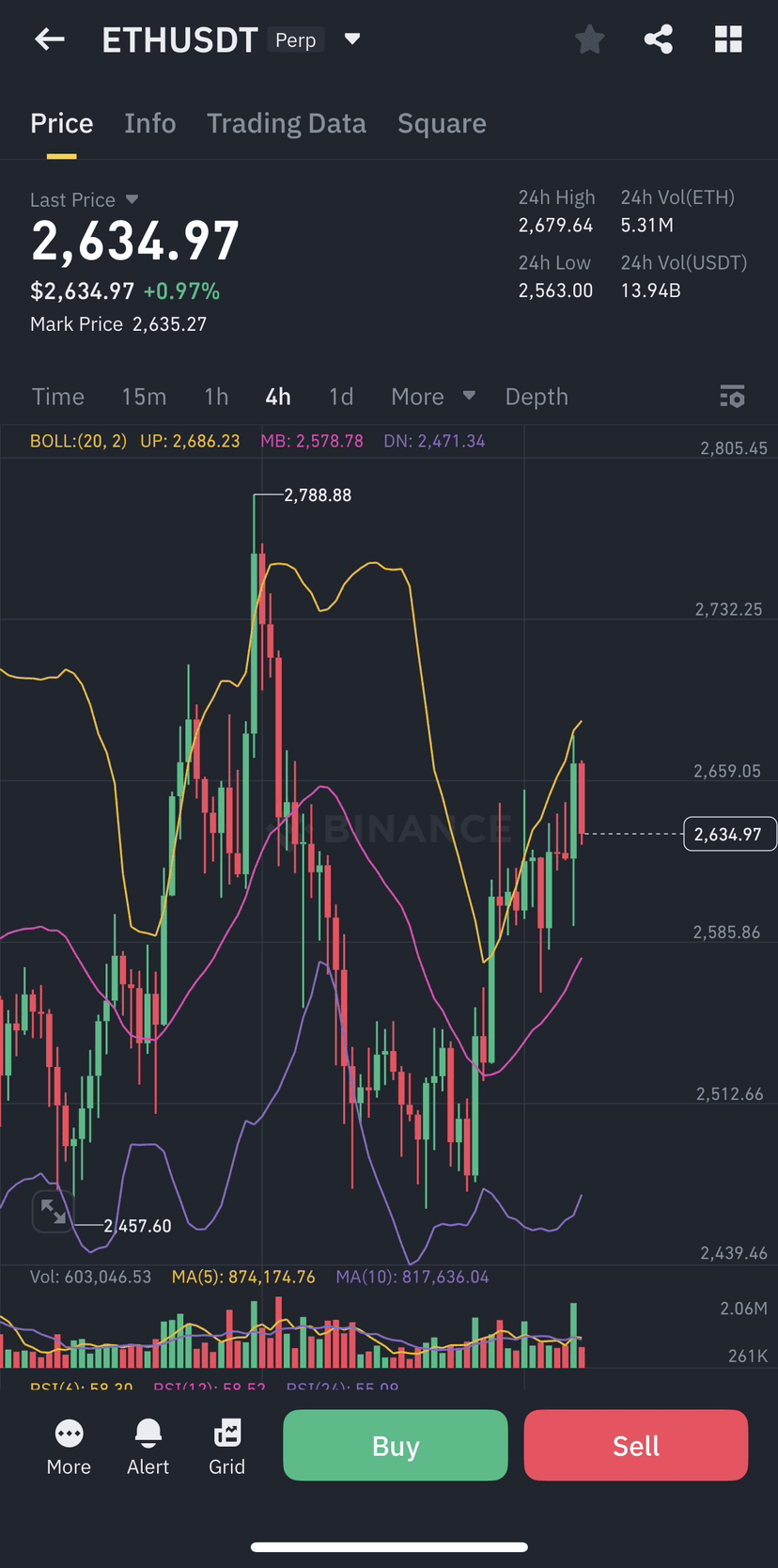Open the Trading Data tab
The height and width of the screenshot is (1568, 778).
tap(287, 123)
